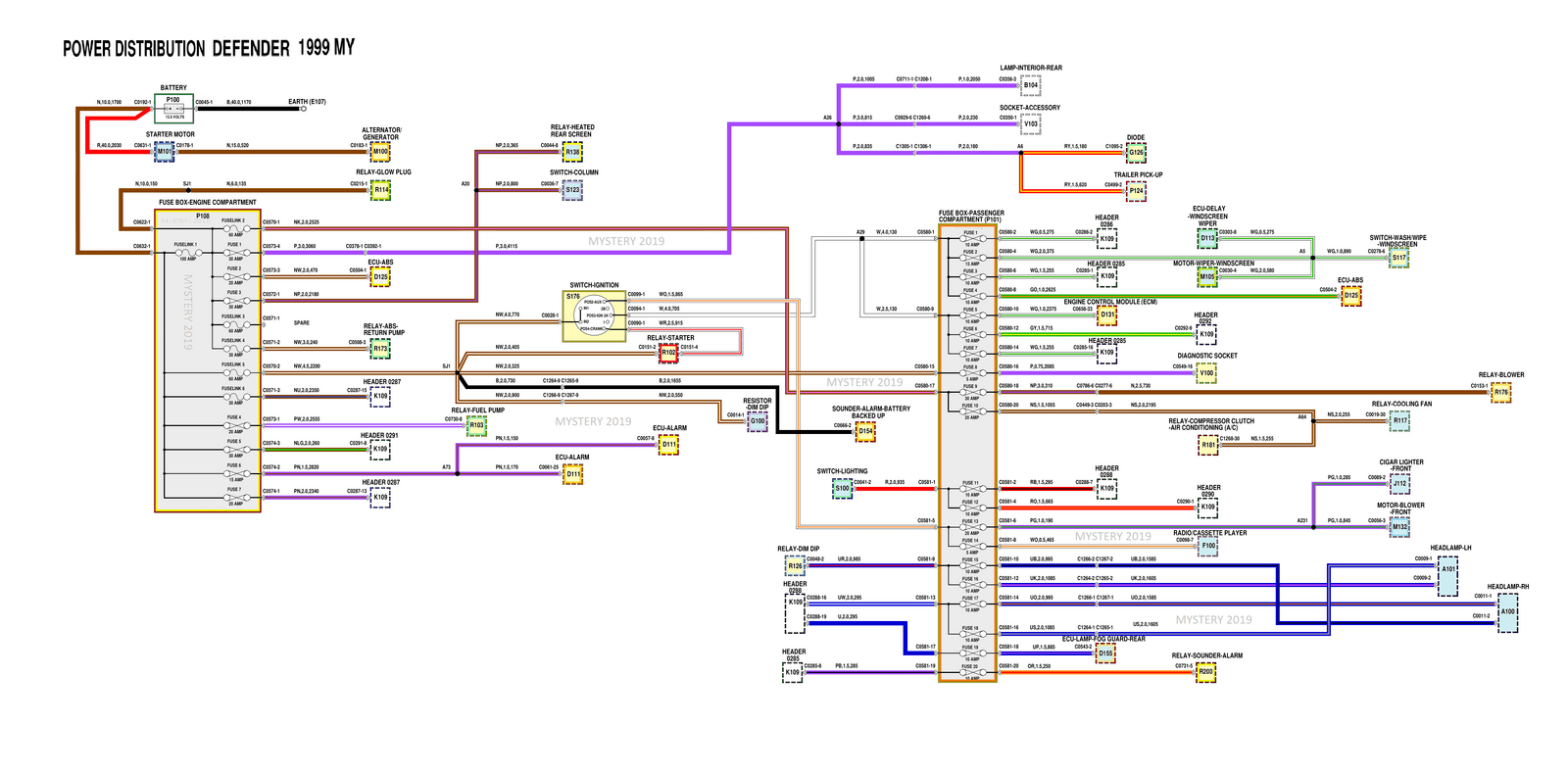Select the wire label 'GY,1.5,715'
1568x773 pixels.
pyautogui.click(x=1042, y=328)
